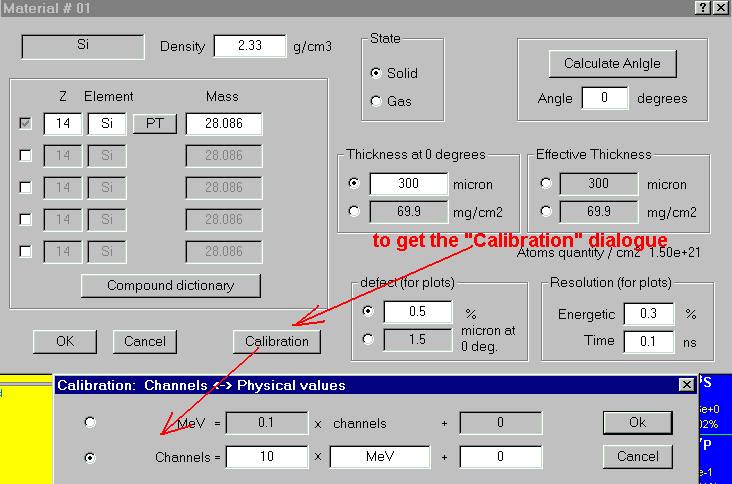The height and width of the screenshot is (484, 732).
Task: Enable the second element row checkbox
Action: [26, 155]
